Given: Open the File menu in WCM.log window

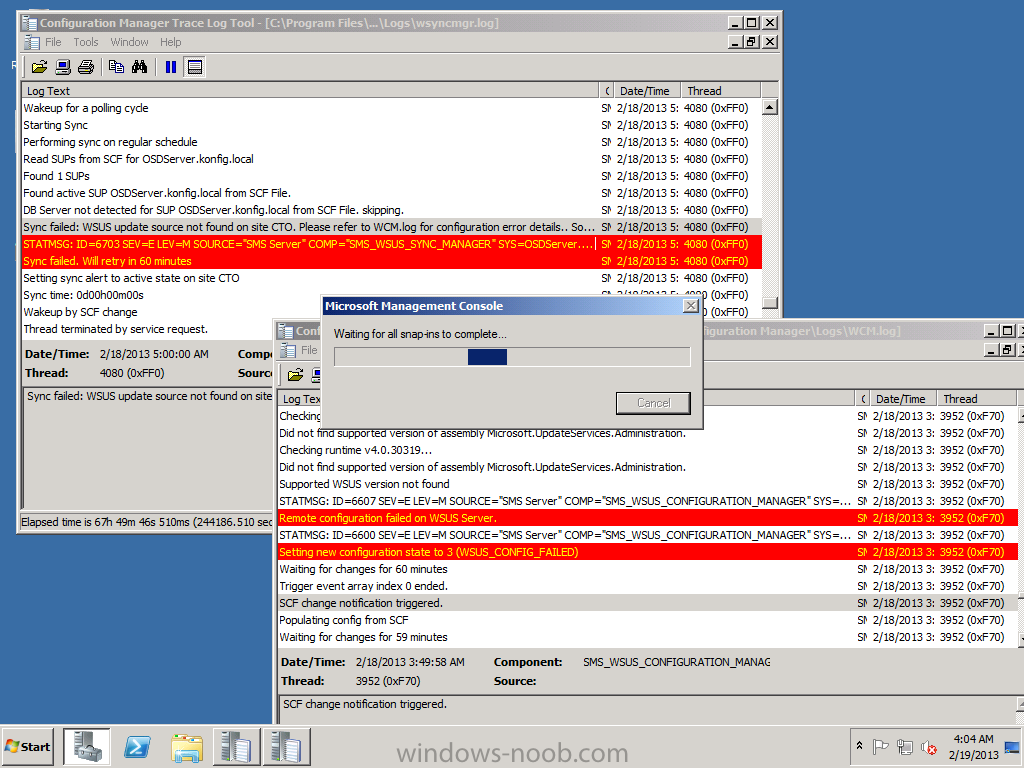Looking at the screenshot, I should pos(309,350).
